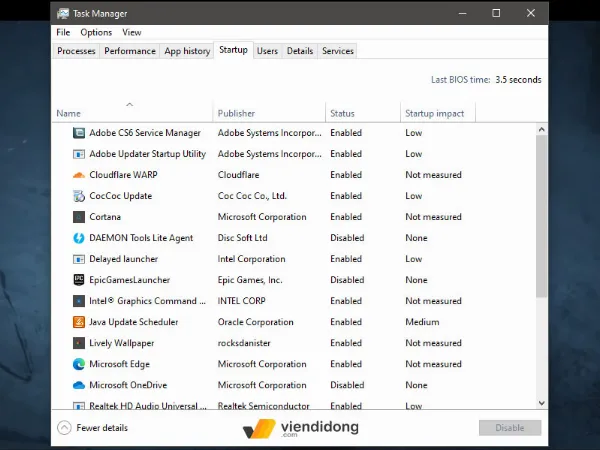Click the Microsoft OneDrive cloud icon

click(80, 385)
